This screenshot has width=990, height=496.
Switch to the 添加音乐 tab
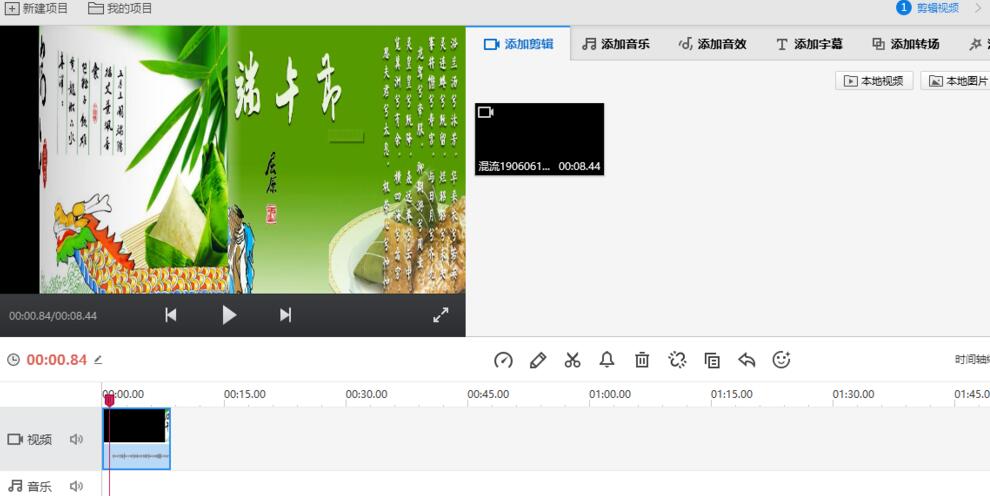(616, 44)
